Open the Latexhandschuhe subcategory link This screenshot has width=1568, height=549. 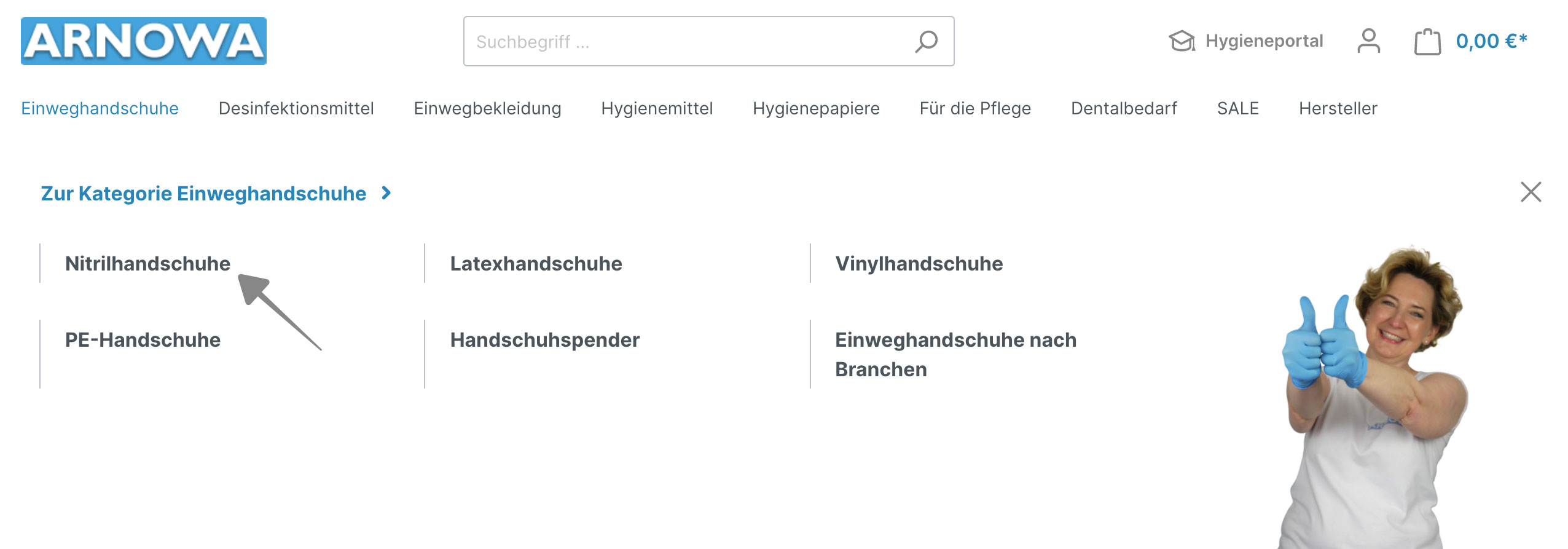tap(536, 263)
